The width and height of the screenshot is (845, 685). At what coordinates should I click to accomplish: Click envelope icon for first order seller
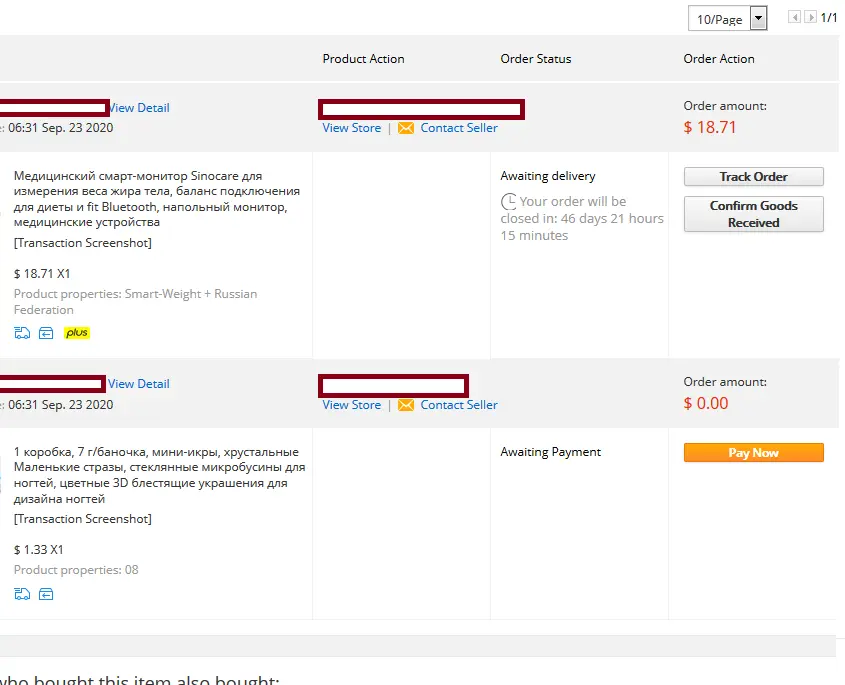click(x=406, y=128)
